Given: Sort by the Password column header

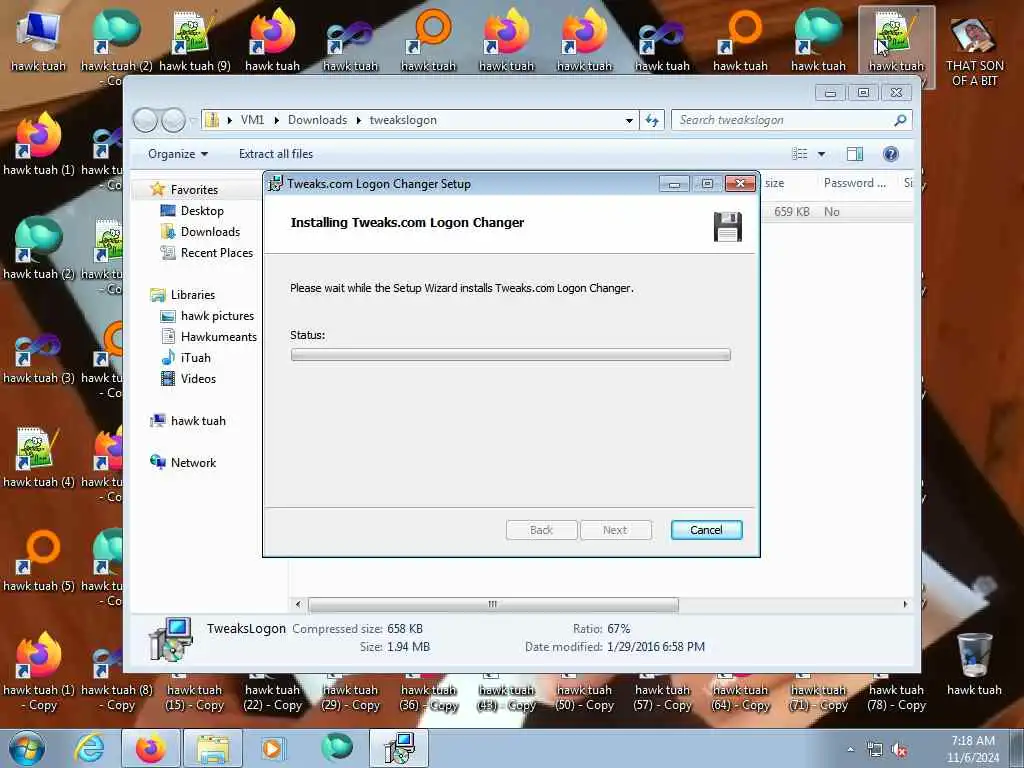Looking at the screenshot, I should (854, 183).
